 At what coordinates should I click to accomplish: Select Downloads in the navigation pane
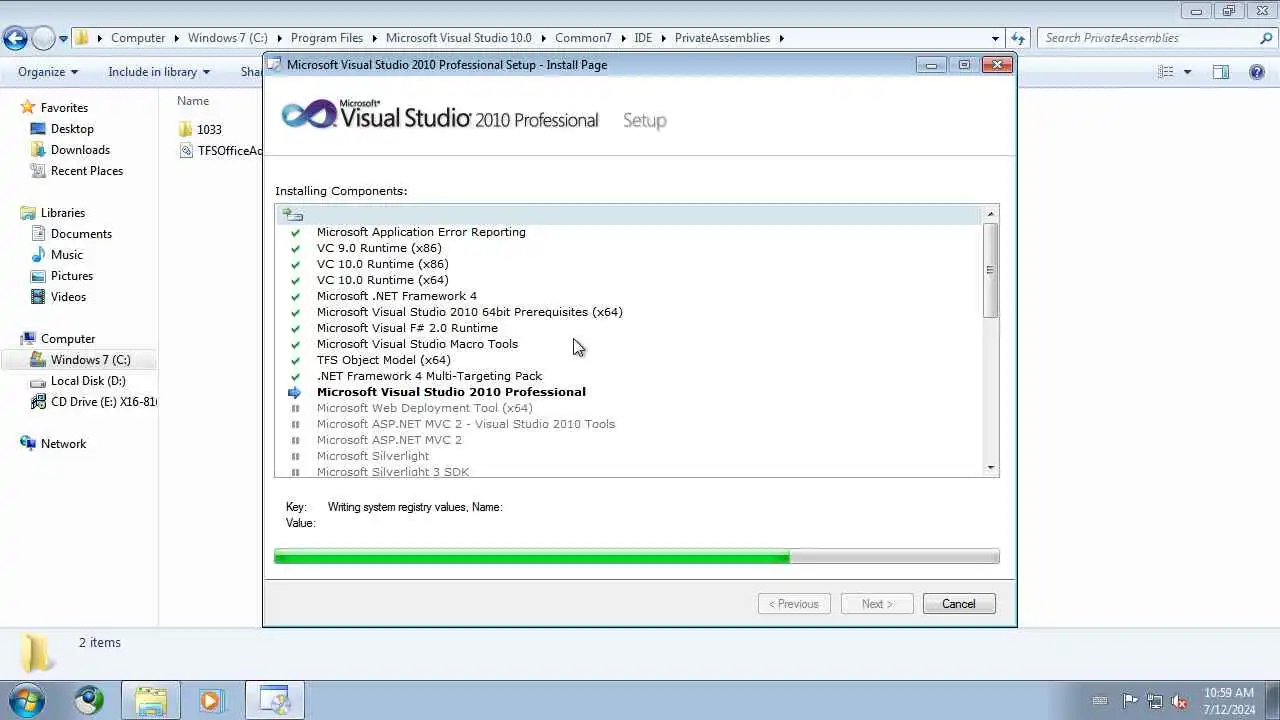[80, 150]
